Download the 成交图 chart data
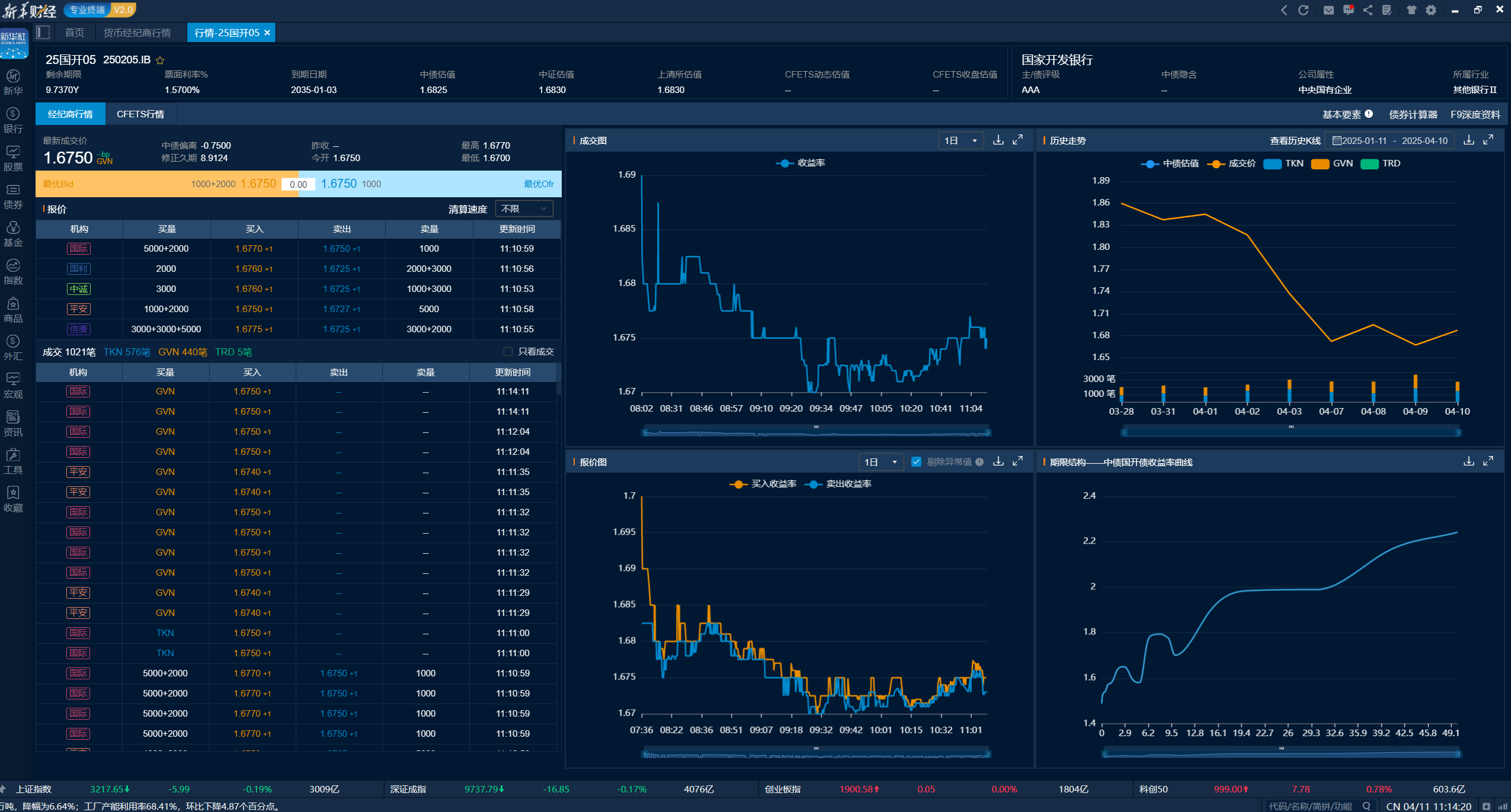This screenshot has height=812, width=1511. pyautogui.click(x=998, y=140)
